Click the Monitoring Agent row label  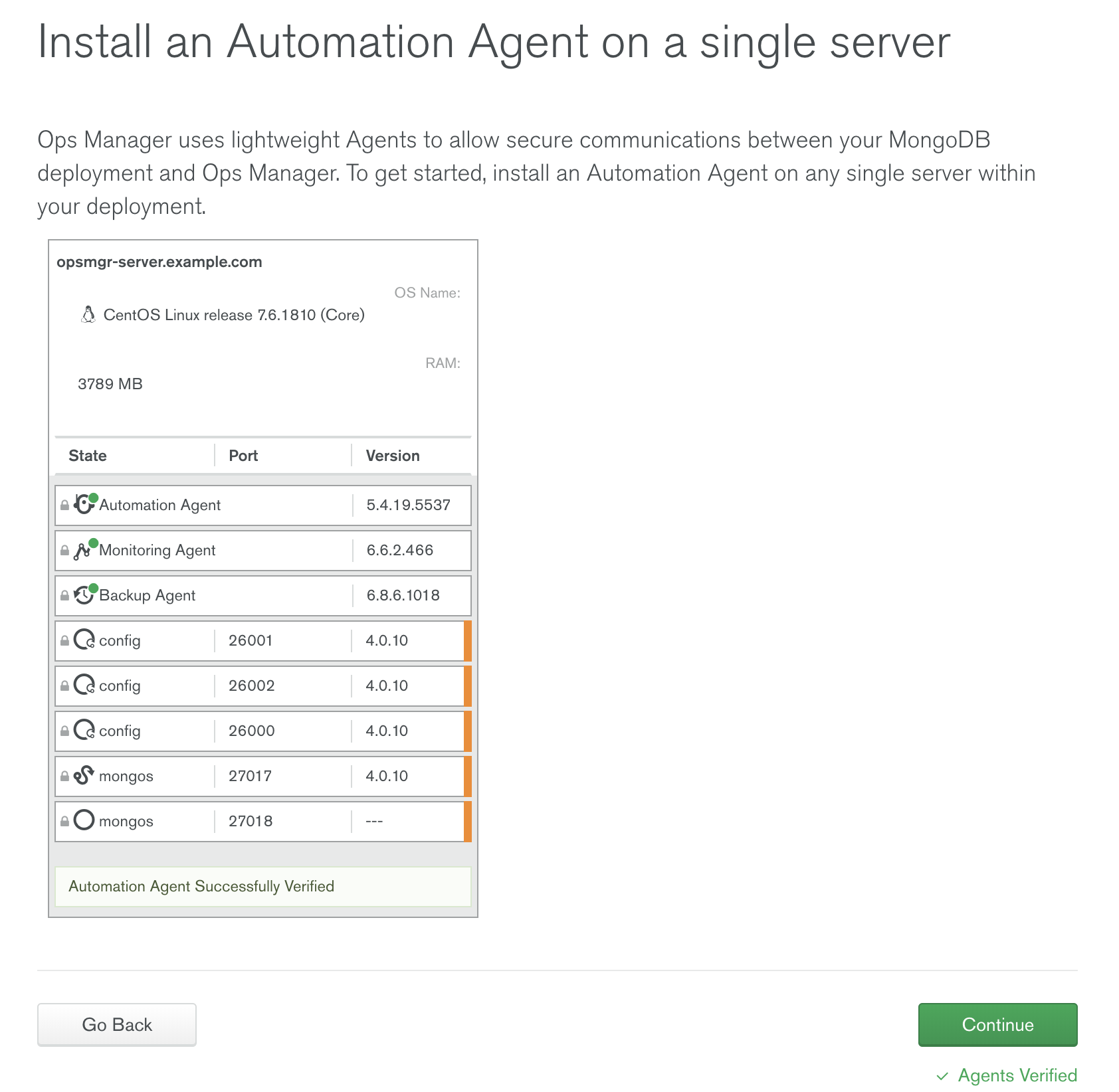pos(157,550)
